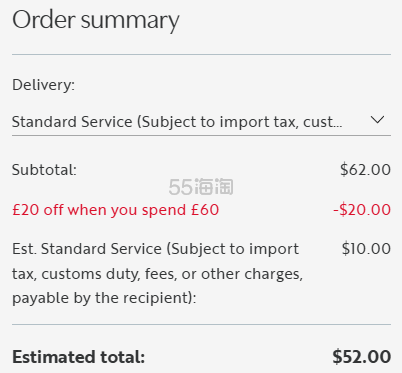Click the underline beneath the delivery dropdown
Viewport: 402px width, 373px height.
point(201,135)
